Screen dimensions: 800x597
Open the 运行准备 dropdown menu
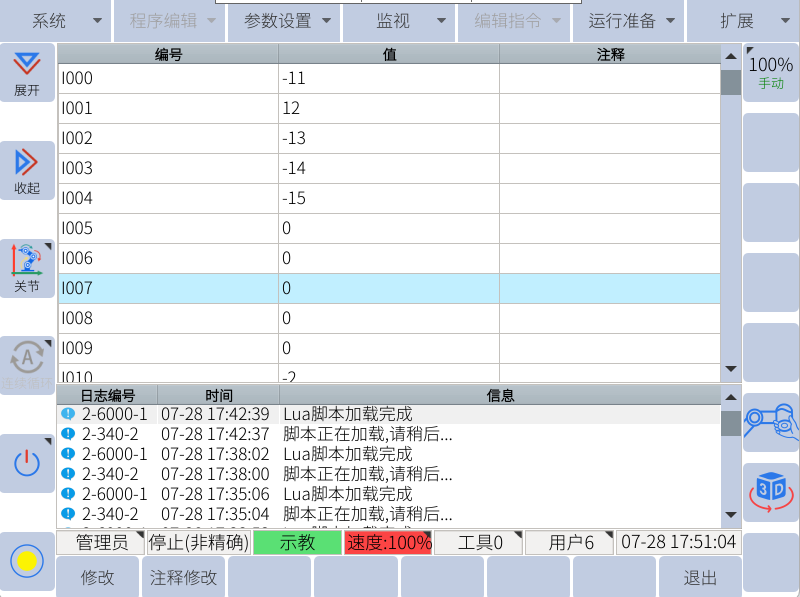click(627, 21)
